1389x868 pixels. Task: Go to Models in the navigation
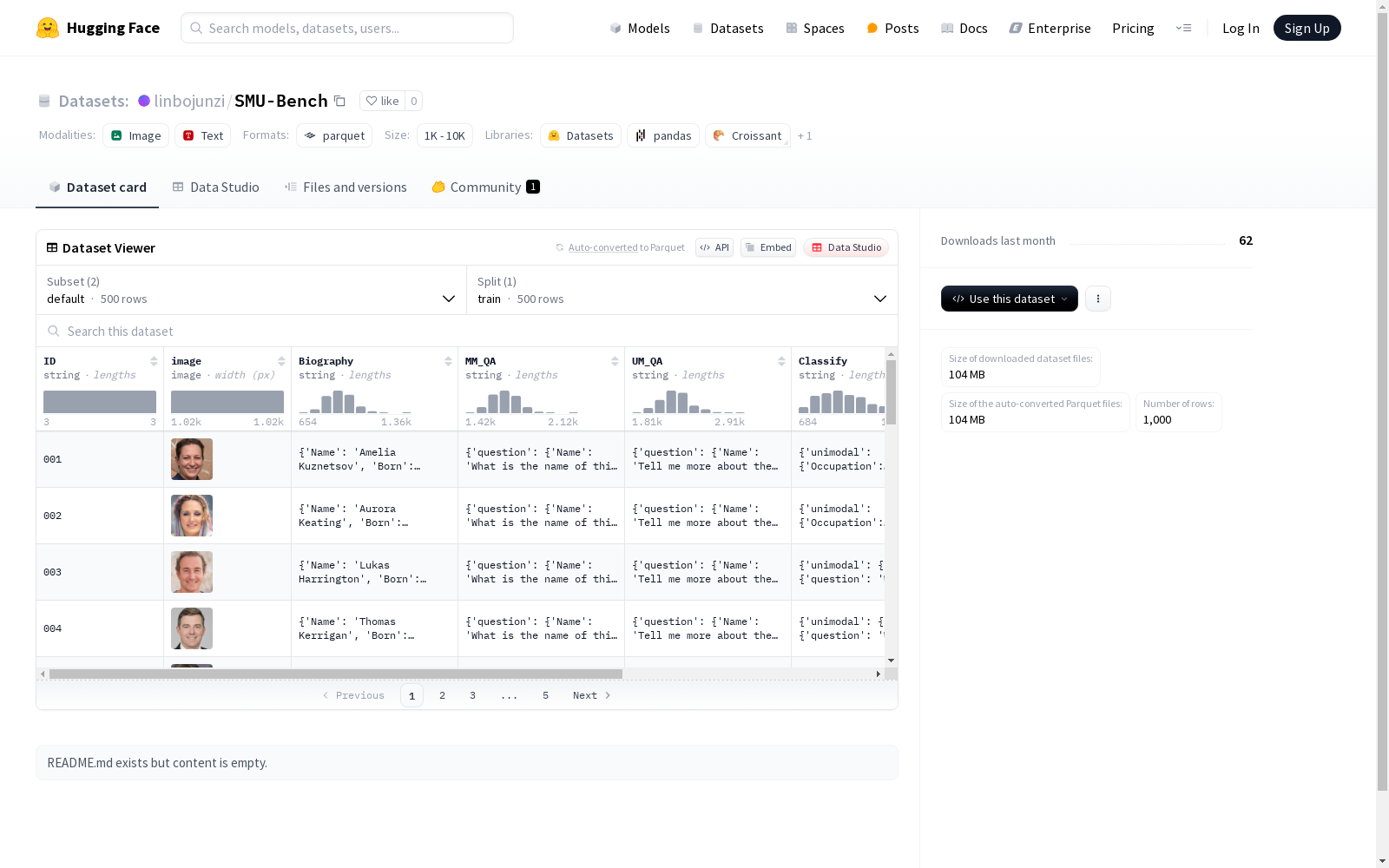(640, 28)
